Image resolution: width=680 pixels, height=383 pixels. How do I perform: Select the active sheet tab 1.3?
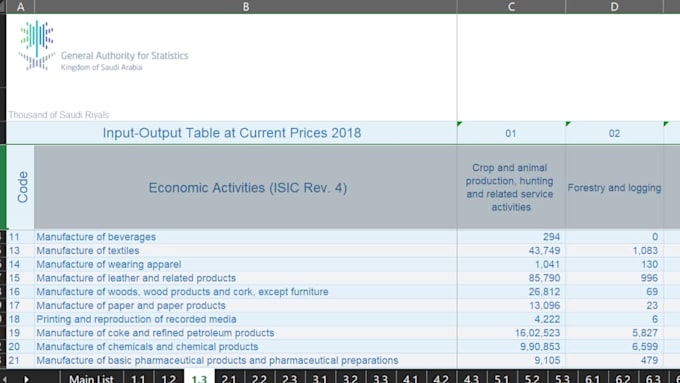pyautogui.click(x=199, y=377)
